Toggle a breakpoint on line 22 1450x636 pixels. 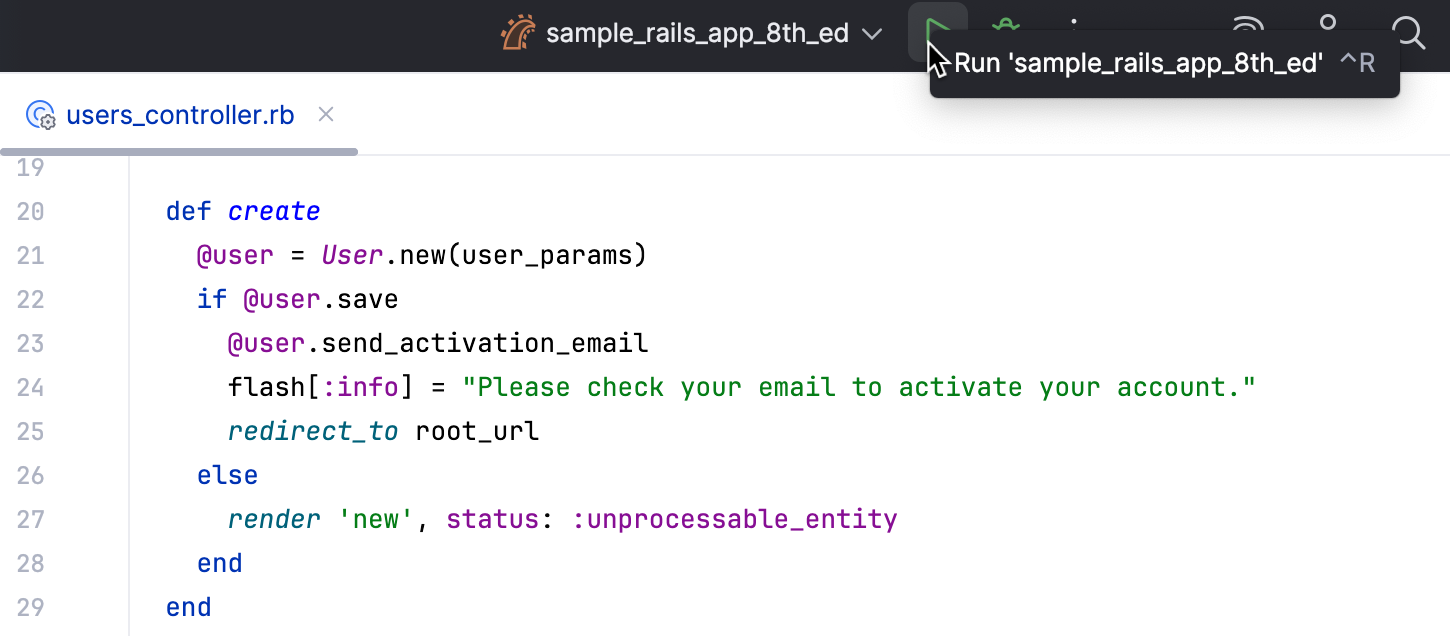click(31, 300)
